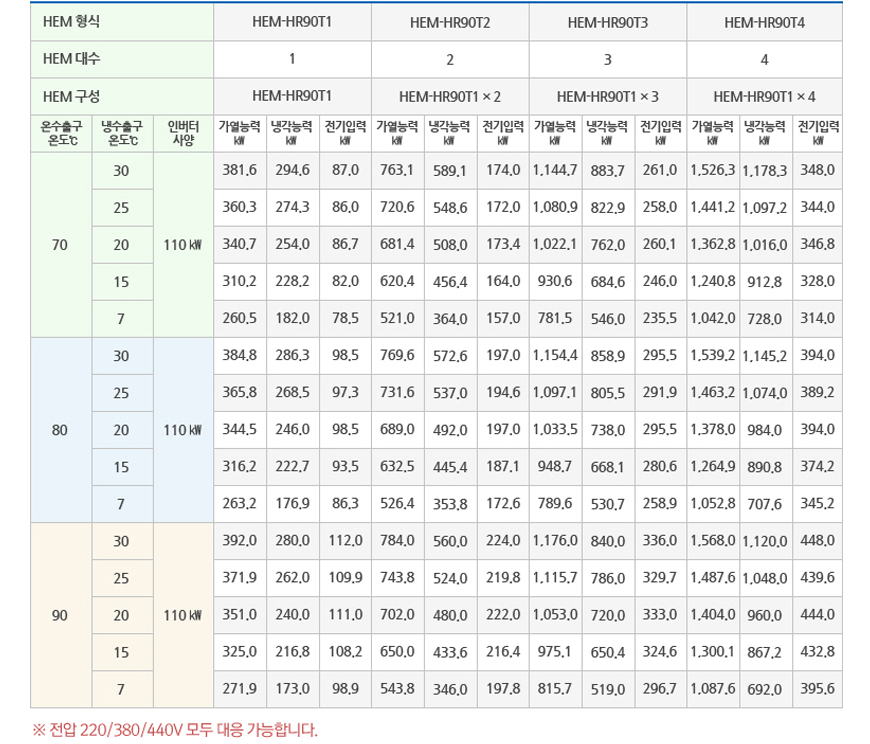Viewport: 870px width, 744px height.
Task: Select the value '348.0'
Action: 817,170
